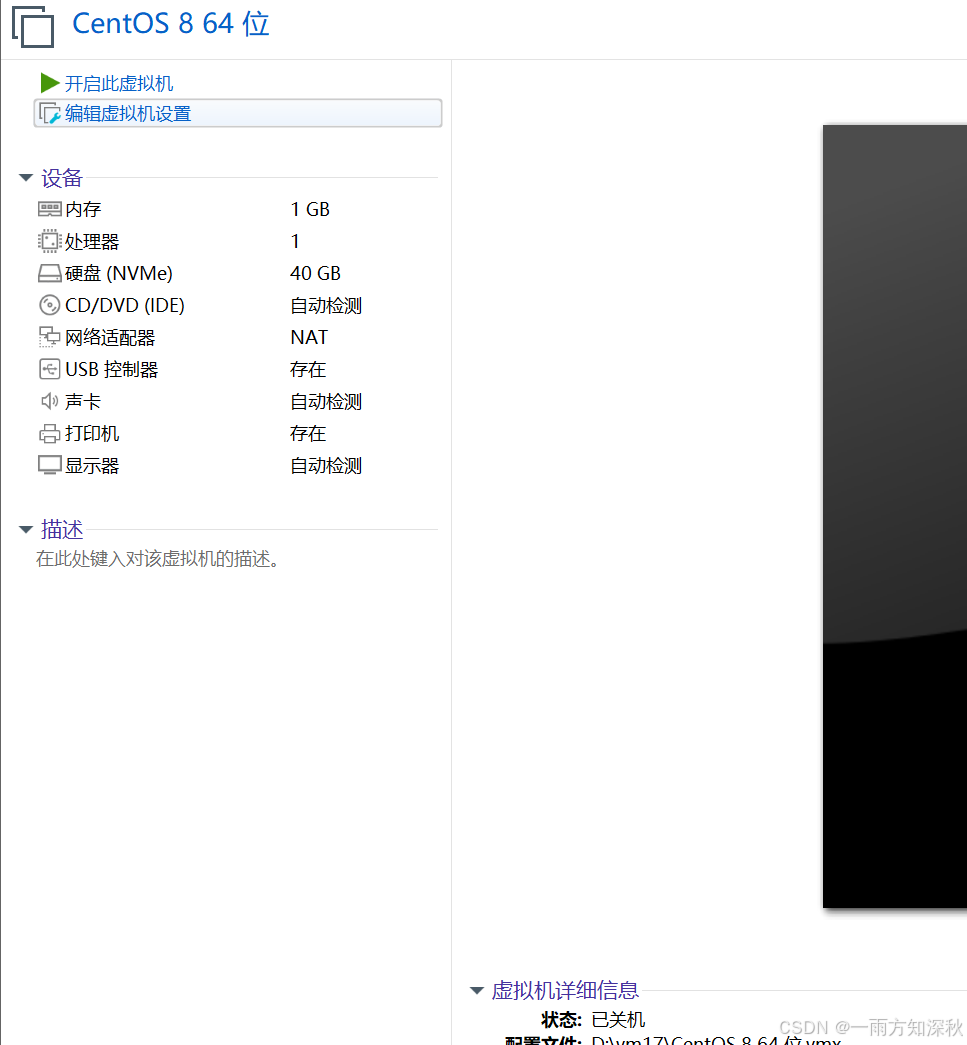The height and width of the screenshot is (1045, 967).
Task: Select the 显示器 device label
Action: (92, 465)
